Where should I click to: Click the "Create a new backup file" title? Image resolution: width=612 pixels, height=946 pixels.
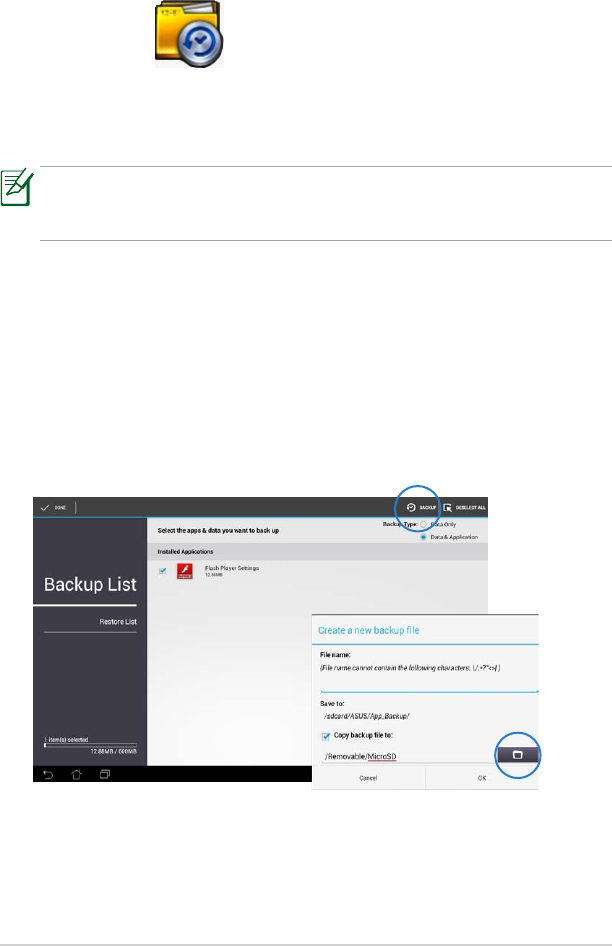[x=369, y=630]
